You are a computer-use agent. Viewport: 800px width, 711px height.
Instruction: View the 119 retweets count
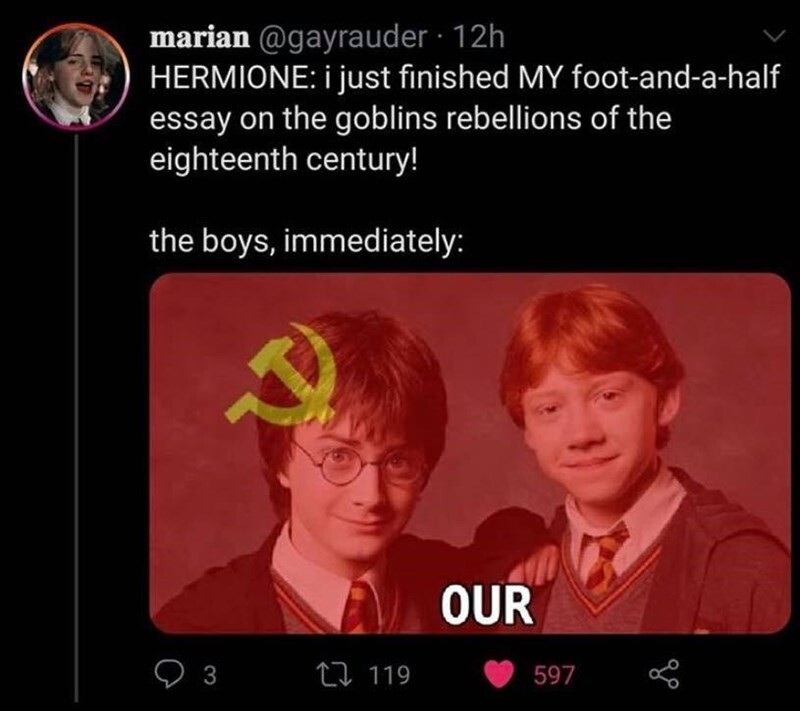[389, 675]
